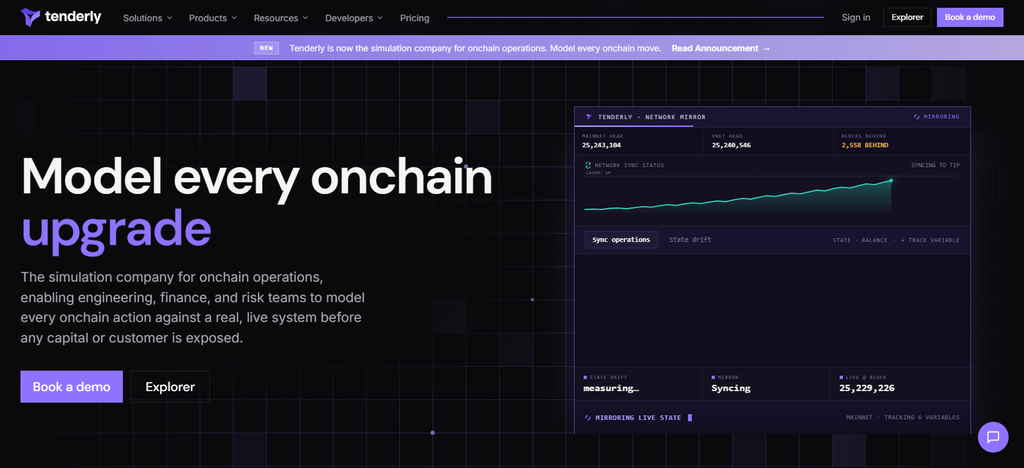Open the chat support bubble icon
Screen dimensions: 1024x468
tap(993, 437)
